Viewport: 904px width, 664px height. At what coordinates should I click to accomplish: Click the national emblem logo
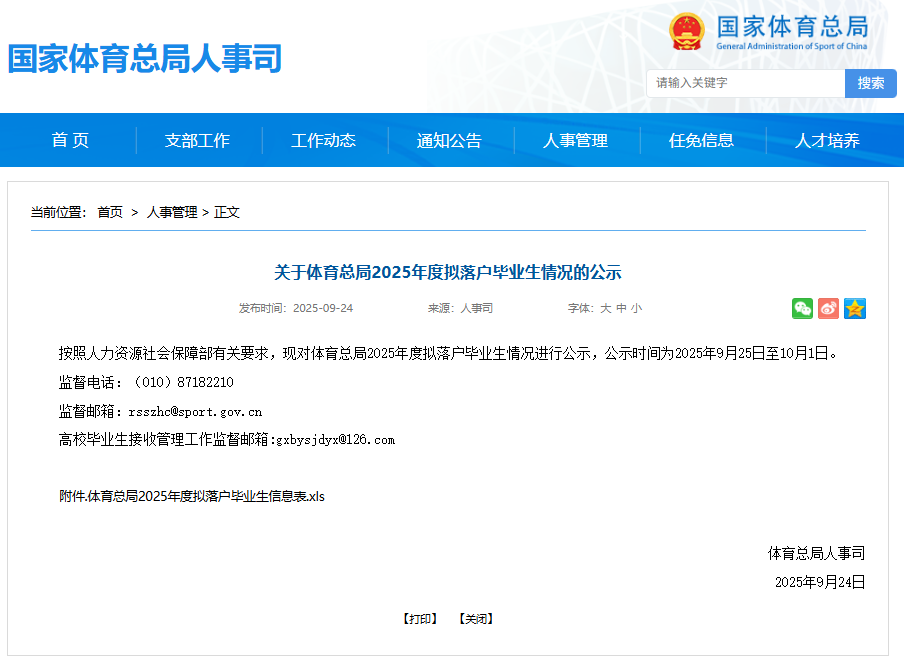coord(687,32)
